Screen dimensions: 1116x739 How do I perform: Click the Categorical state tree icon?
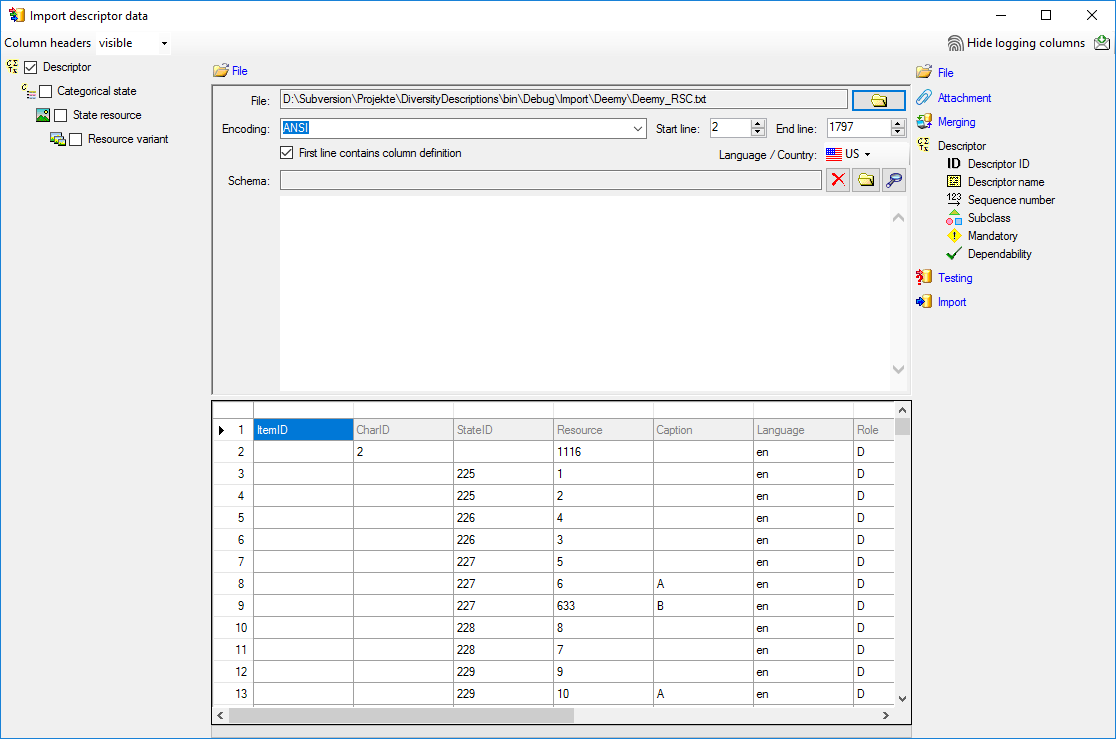click(28, 91)
